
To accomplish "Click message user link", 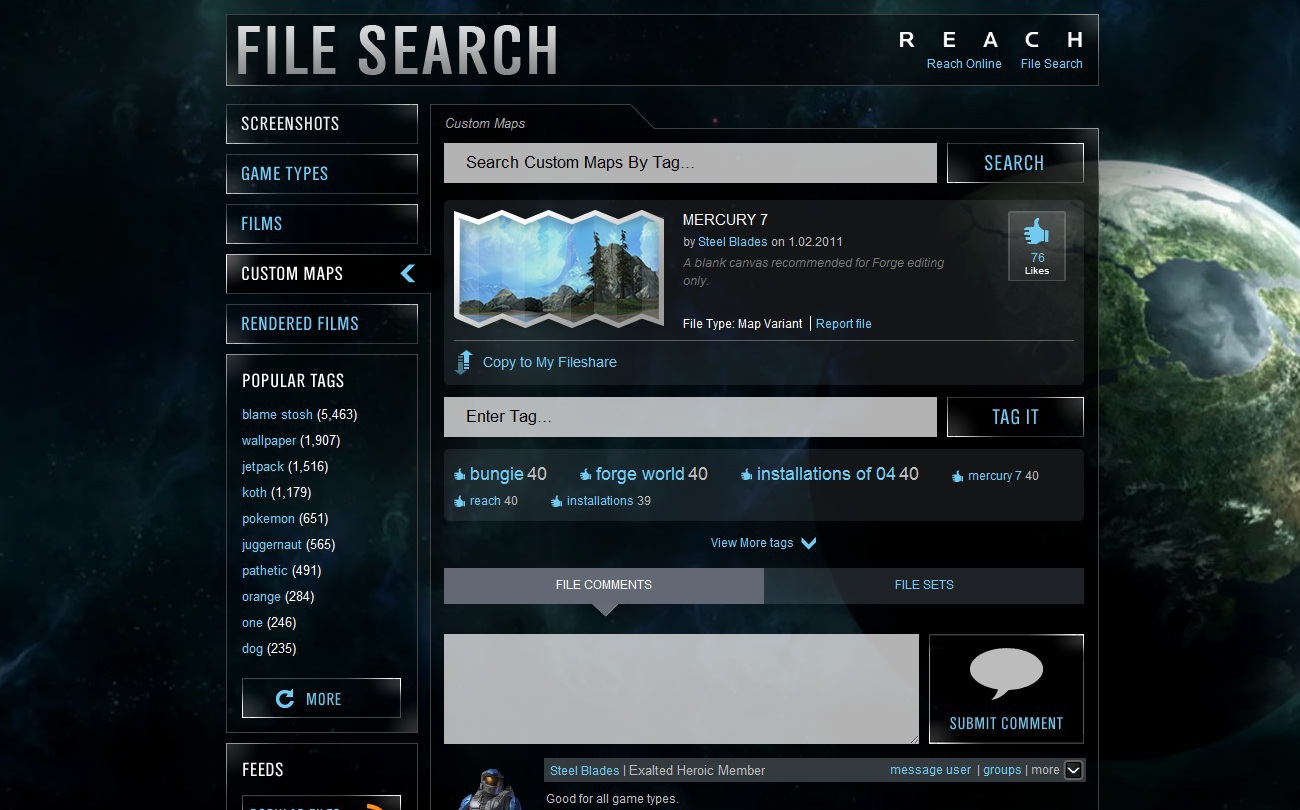I will (x=930, y=770).
